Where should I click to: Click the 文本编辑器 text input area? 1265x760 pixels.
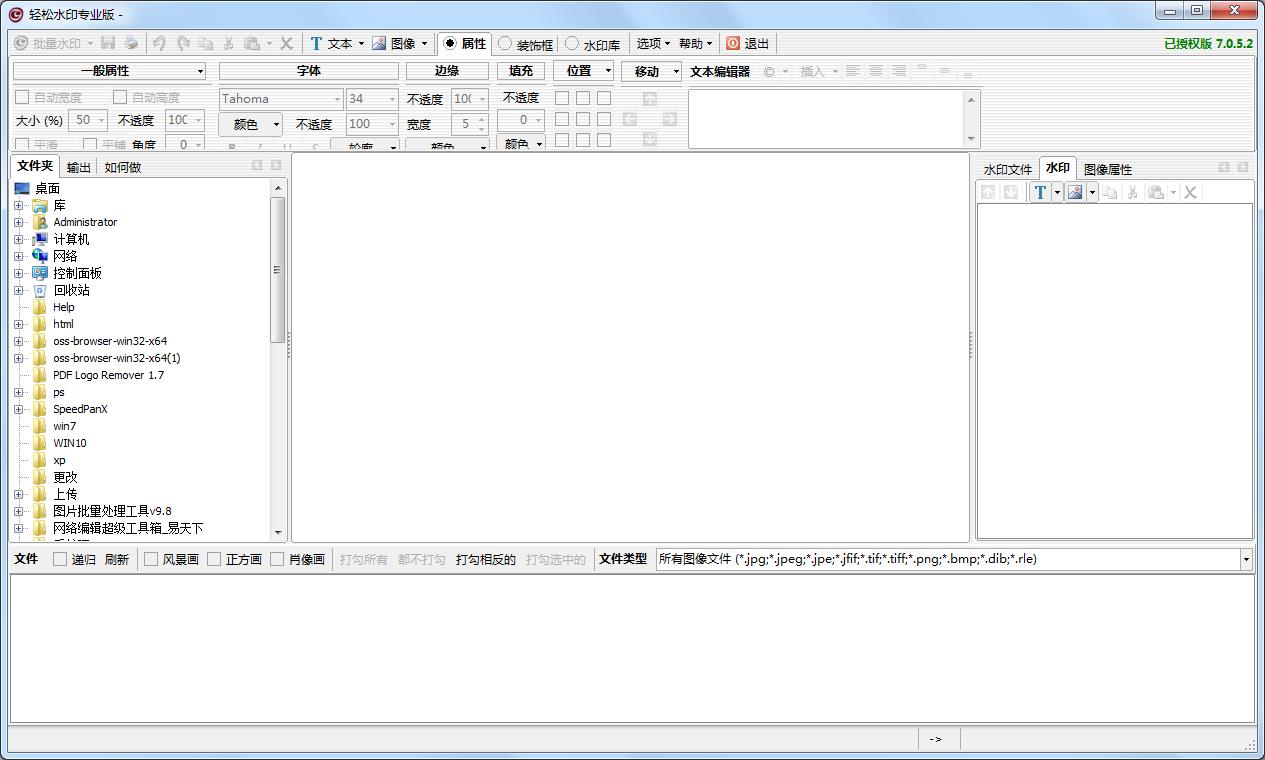pos(826,119)
